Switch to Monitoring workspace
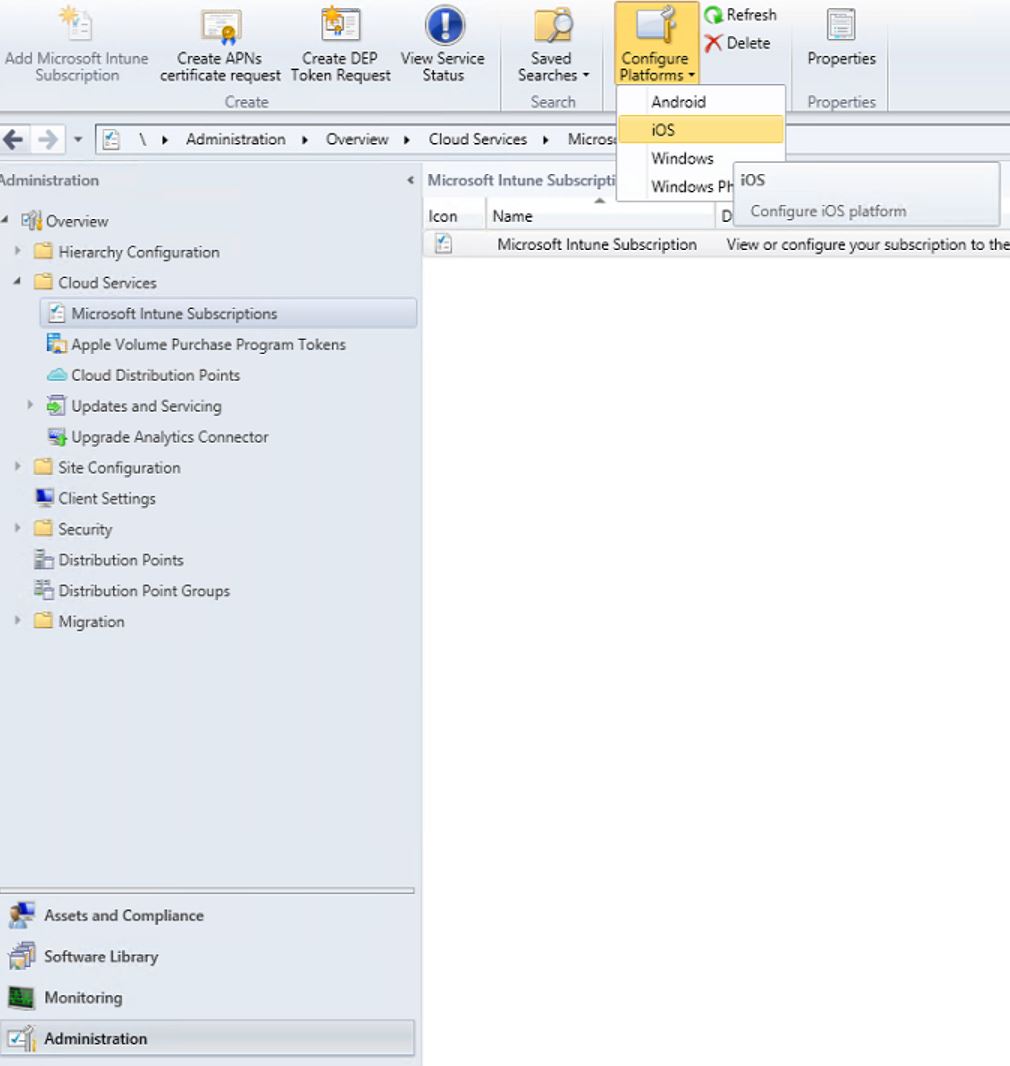 pos(207,998)
